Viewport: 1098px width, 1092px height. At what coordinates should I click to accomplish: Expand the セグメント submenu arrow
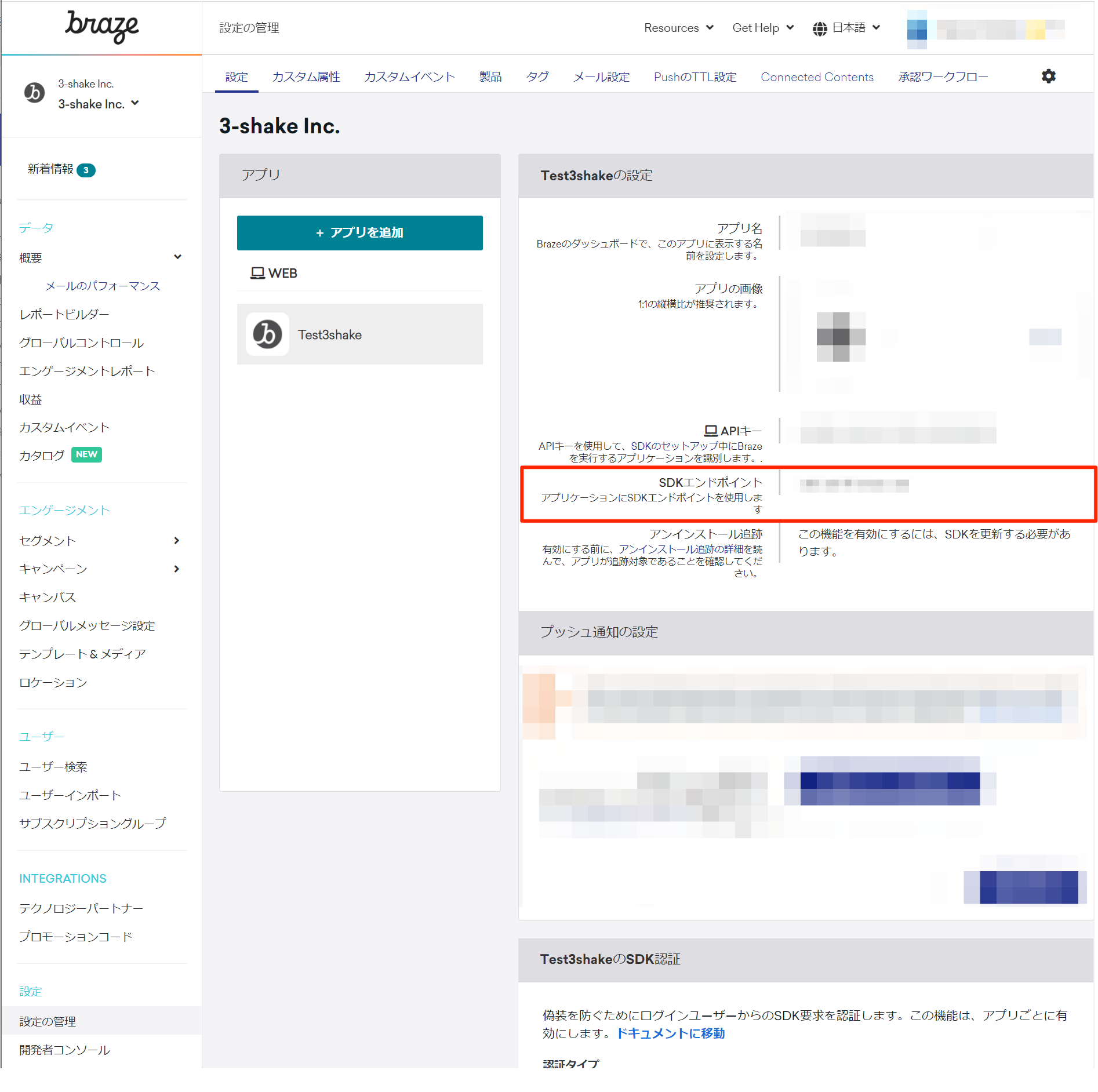pyautogui.click(x=176, y=540)
